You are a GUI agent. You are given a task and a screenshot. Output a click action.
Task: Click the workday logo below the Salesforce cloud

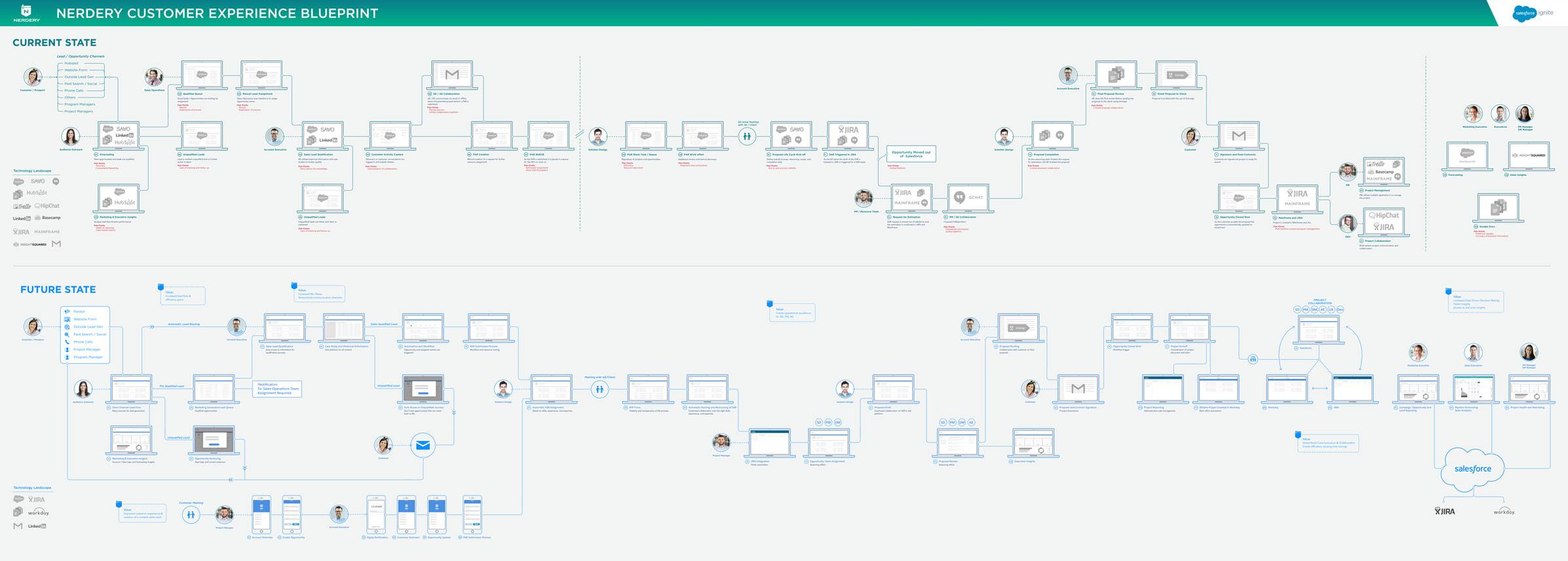coord(1504,511)
